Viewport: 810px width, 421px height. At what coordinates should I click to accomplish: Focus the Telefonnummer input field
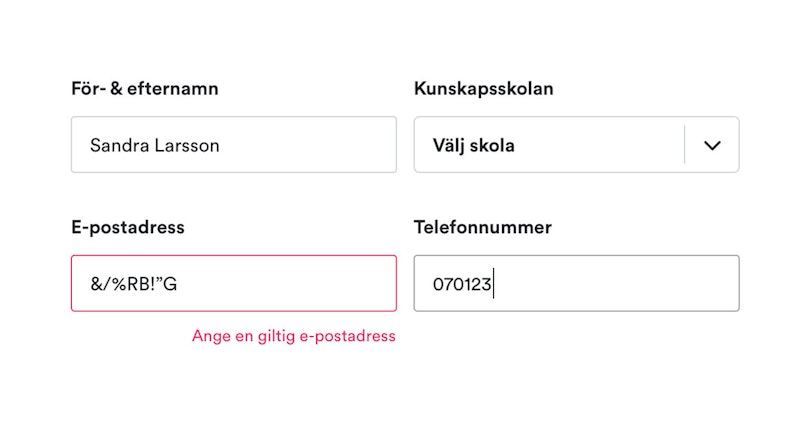tap(576, 284)
